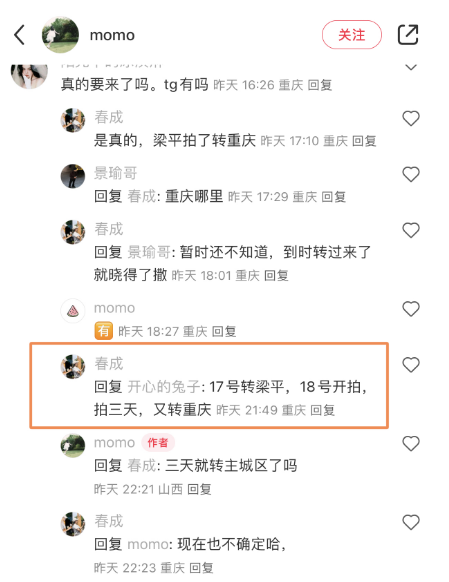The width and height of the screenshot is (449, 582).
Task: Reply to 景瑜哥's 17:29 comment
Action: [x=333, y=197]
